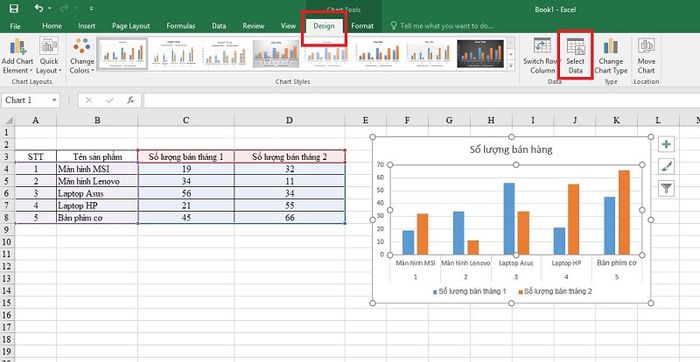Select the dark background chart style thumbnail

click(480, 54)
